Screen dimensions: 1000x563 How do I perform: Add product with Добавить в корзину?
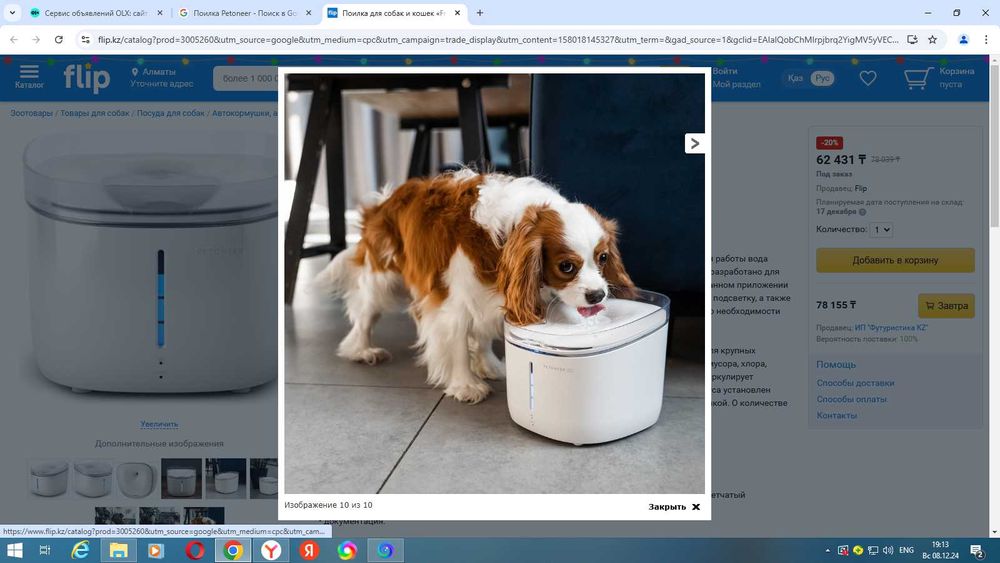click(895, 260)
